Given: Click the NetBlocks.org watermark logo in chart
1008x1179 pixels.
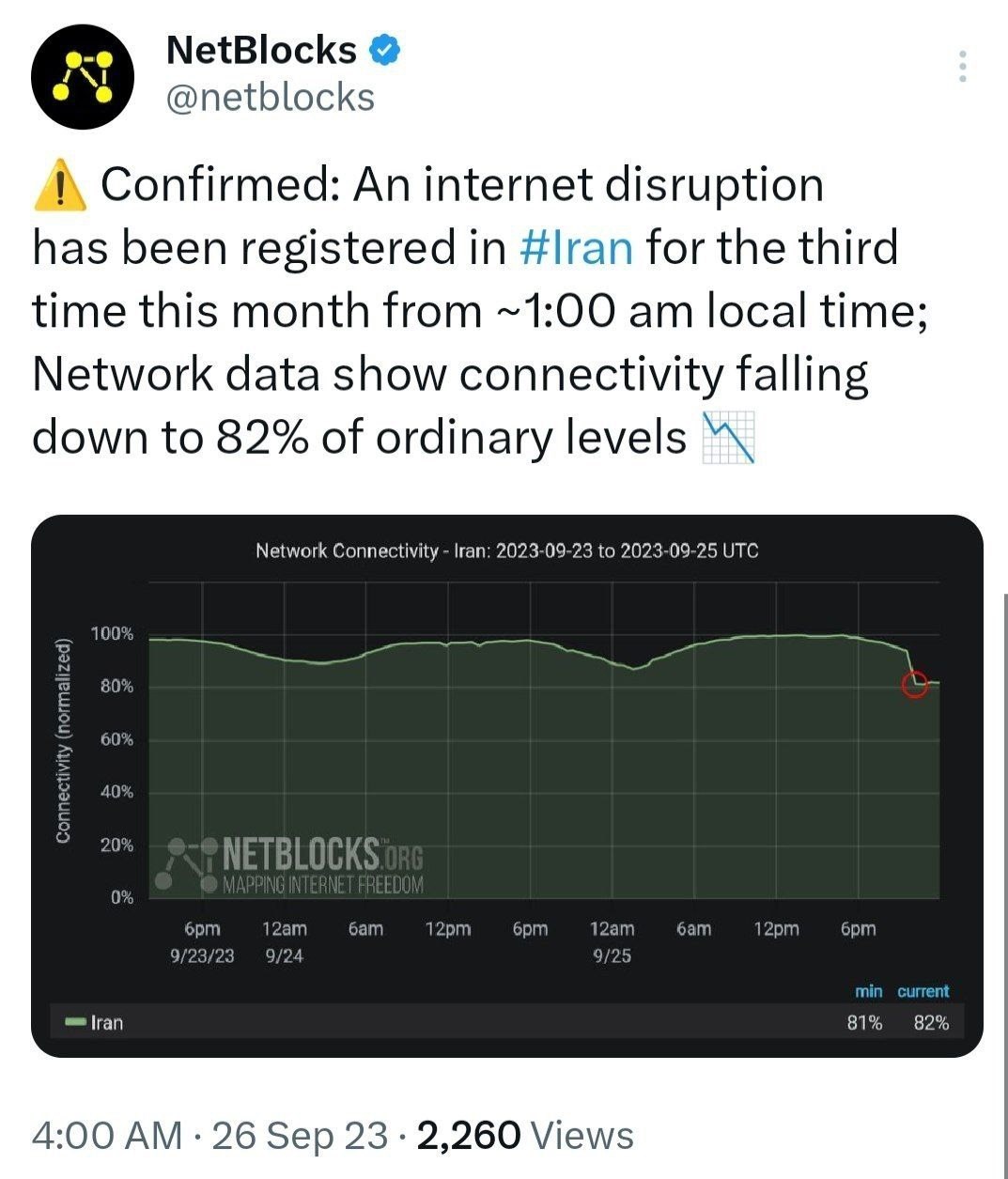Looking at the screenshot, I should coord(293,864).
